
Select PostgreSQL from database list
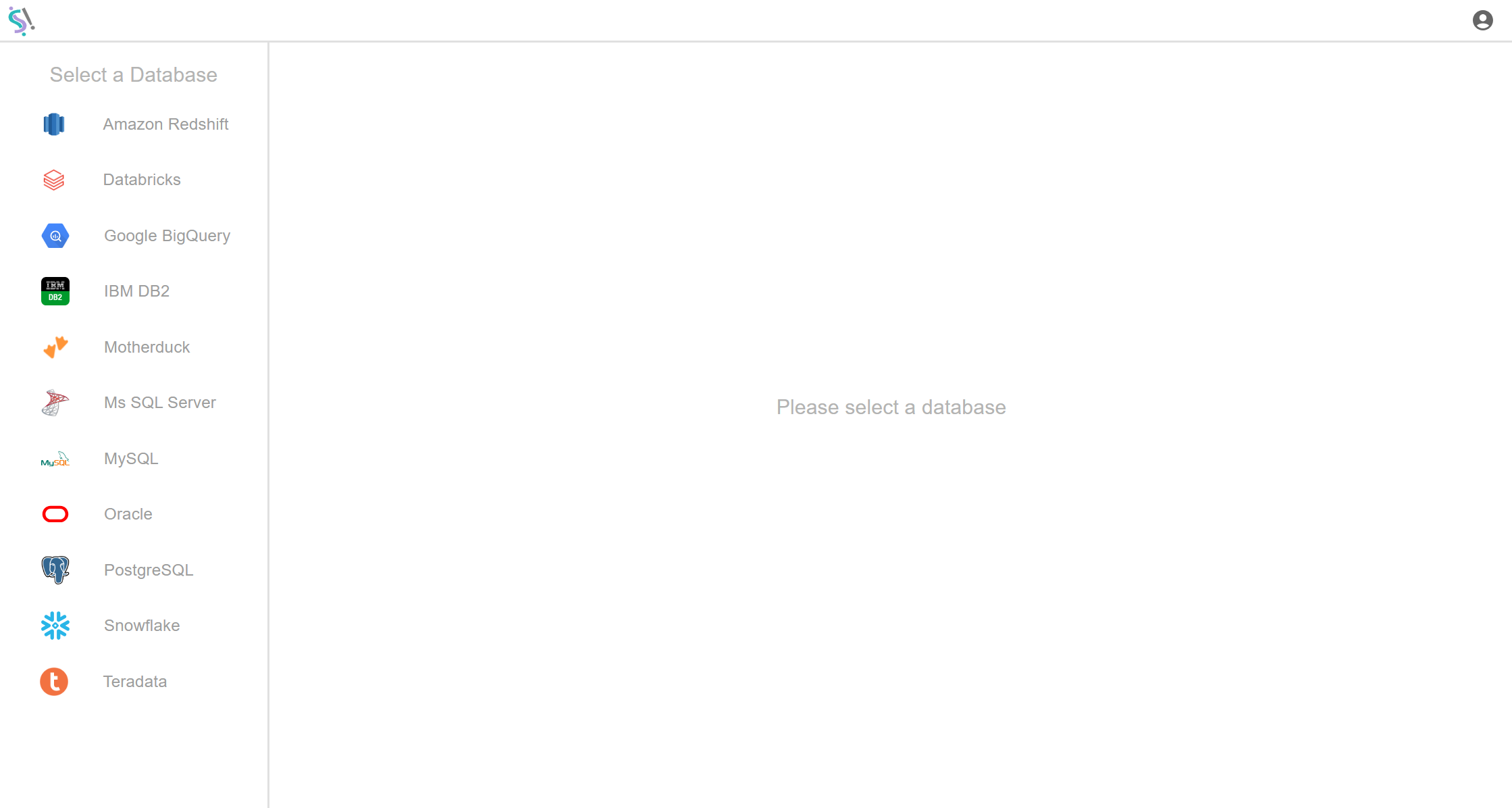pyautogui.click(x=149, y=570)
